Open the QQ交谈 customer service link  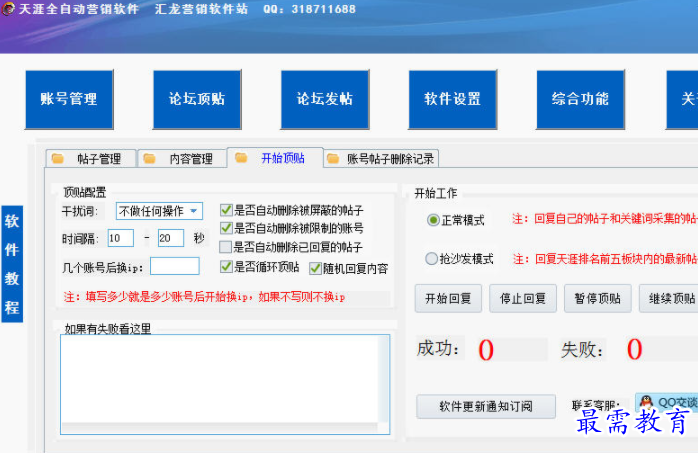click(x=666, y=402)
